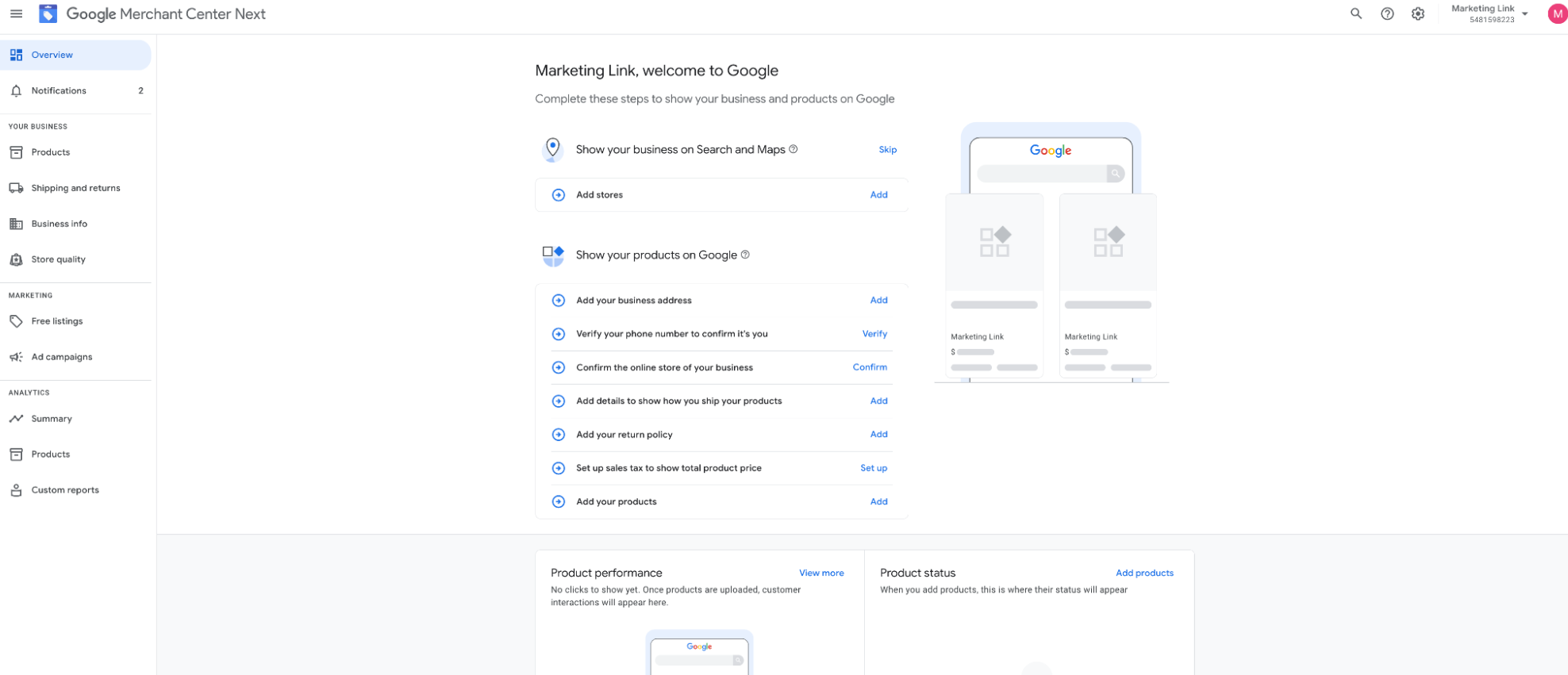
Task: Go to Shipping and returns
Action: point(75,188)
